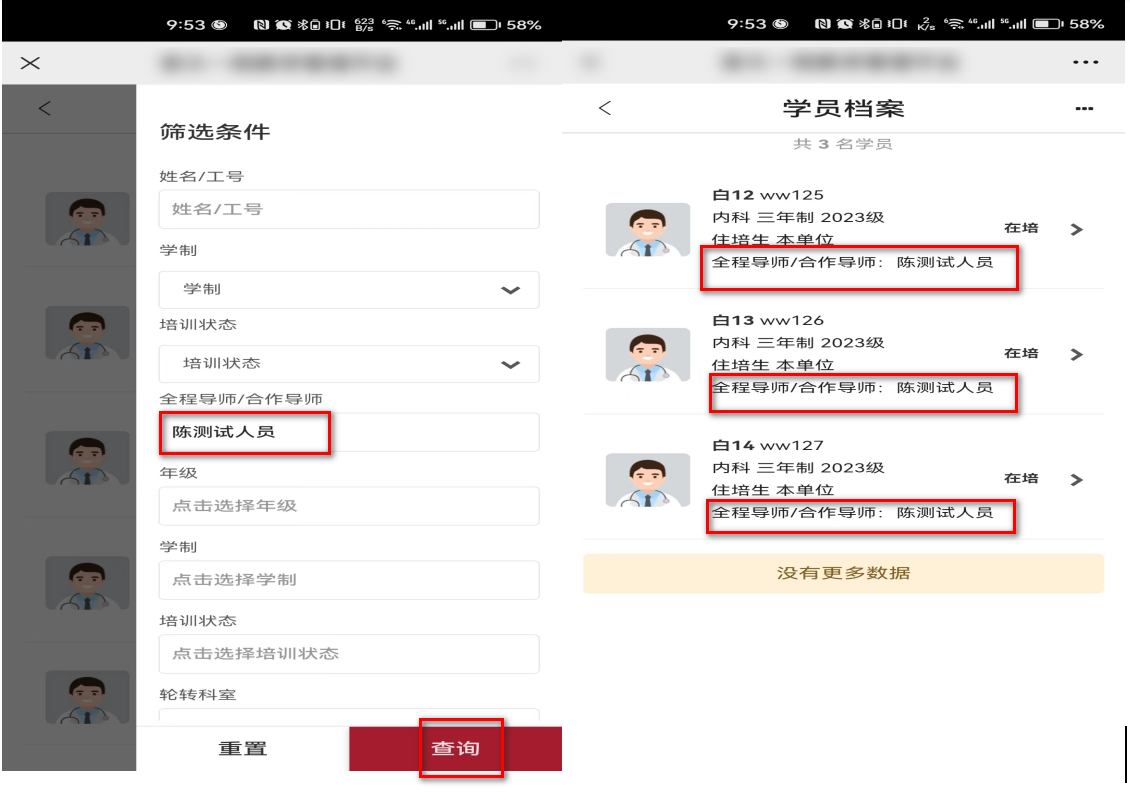Click mentor line under 白12 ww125
Image resolution: width=1130 pixels, height=801 pixels.
click(853, 262)
